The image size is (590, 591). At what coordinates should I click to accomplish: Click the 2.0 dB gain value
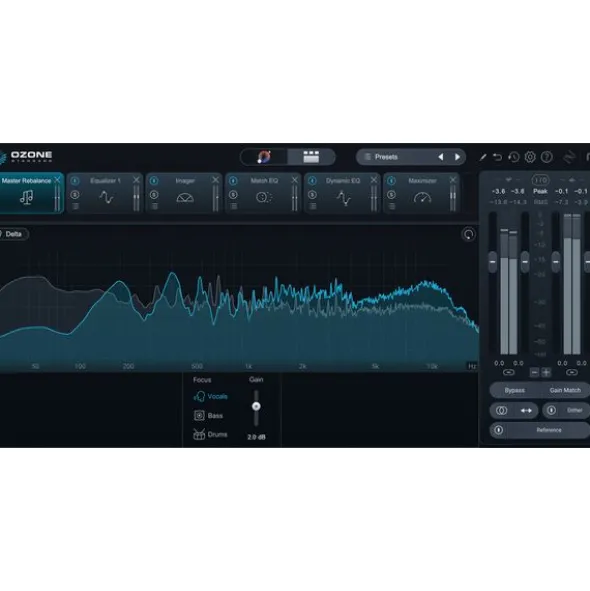coord(256,437)
